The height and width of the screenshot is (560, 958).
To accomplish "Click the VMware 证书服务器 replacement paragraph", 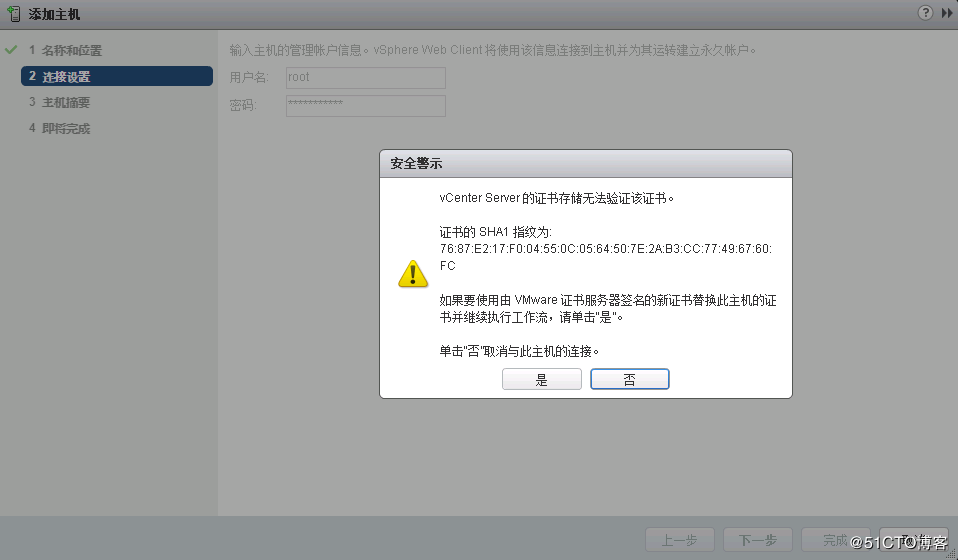I will (608, 308).
